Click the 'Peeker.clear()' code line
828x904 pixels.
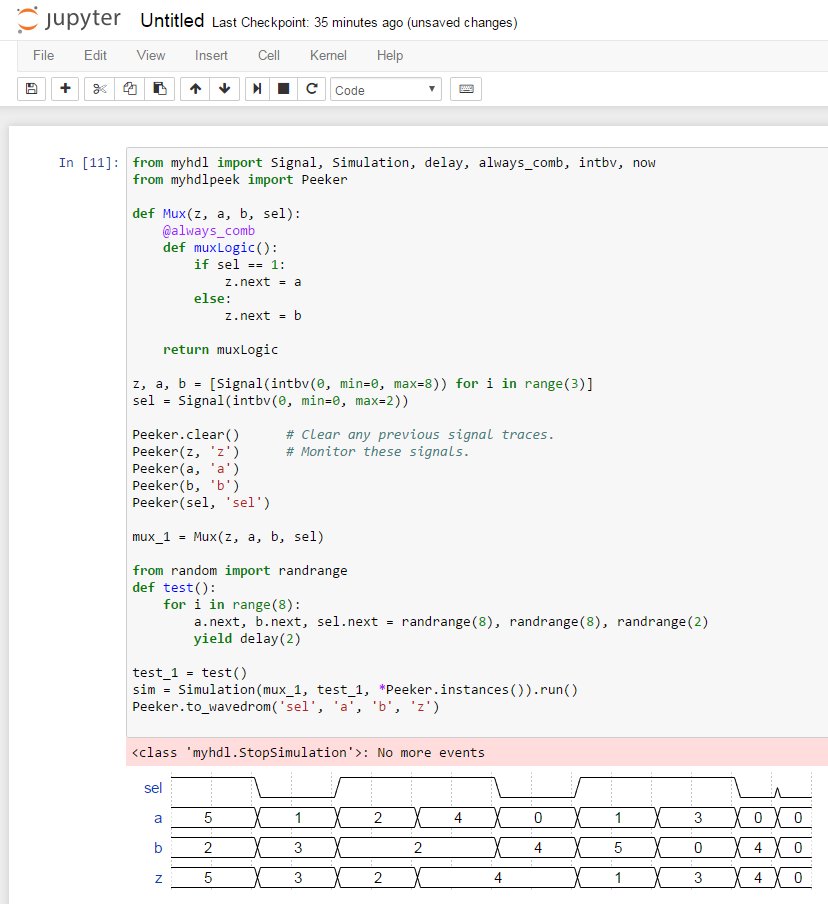186,434
